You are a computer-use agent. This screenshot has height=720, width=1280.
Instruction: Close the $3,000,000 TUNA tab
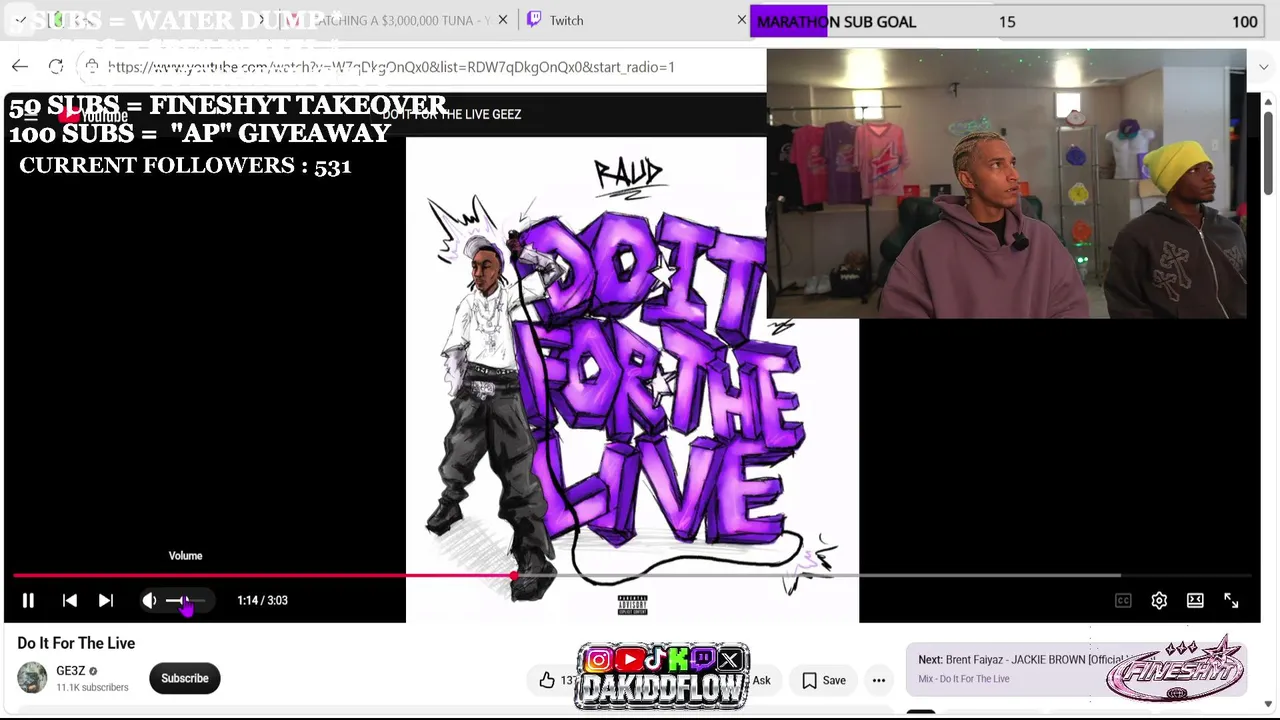pyautogui.click(x=503, y=20)
